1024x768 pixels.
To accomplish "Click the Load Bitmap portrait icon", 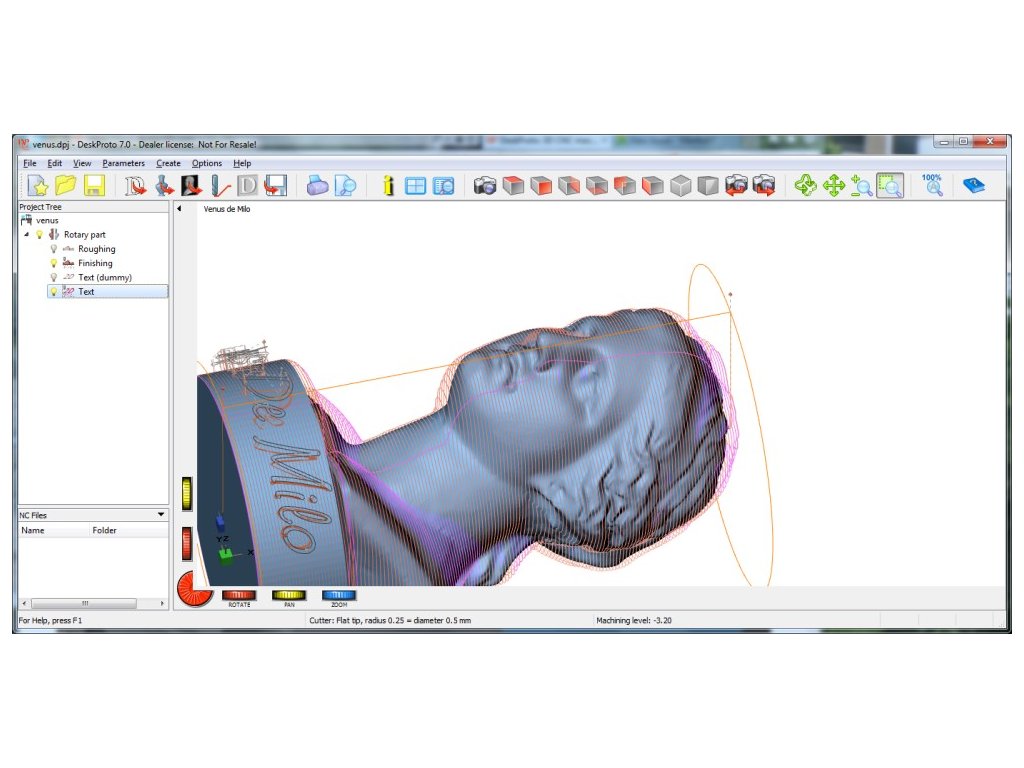I will point(191,186).
